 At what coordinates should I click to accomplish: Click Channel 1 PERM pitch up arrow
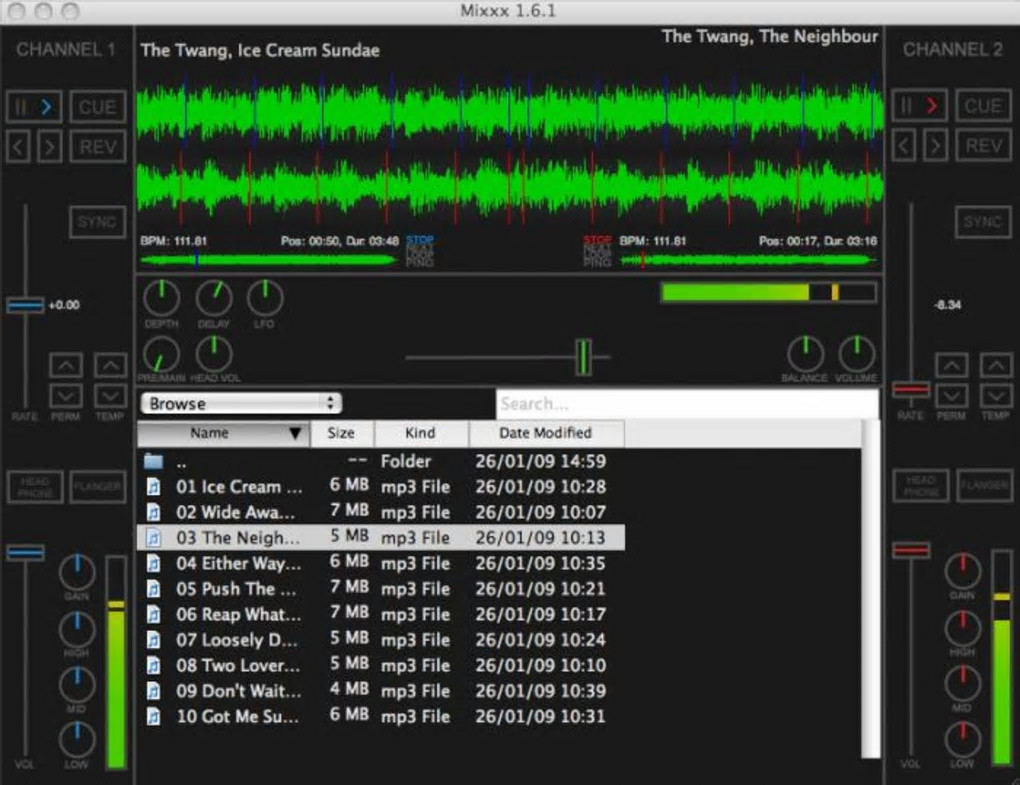pyautogui.click(x=66, y=366)
